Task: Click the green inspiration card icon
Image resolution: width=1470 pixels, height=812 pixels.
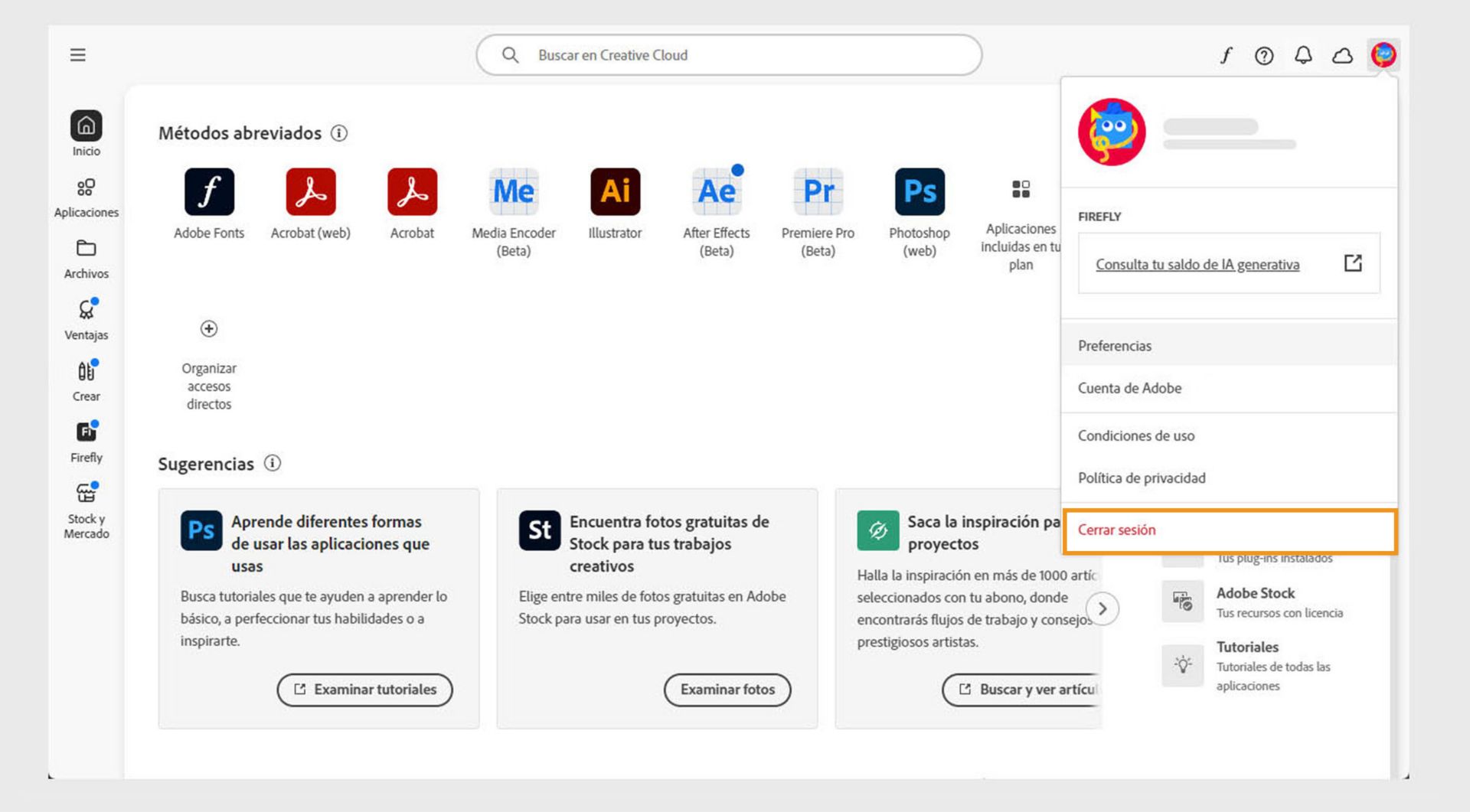Action: pos(878,530)
